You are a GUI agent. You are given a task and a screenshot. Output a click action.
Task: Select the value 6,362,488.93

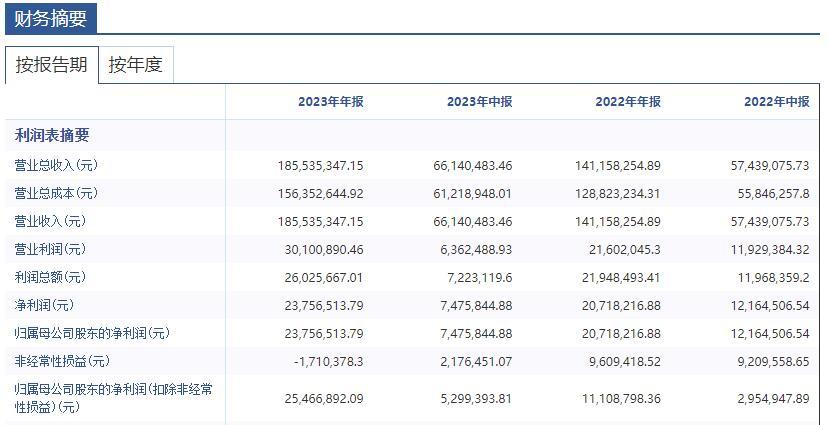click(476, 250)
